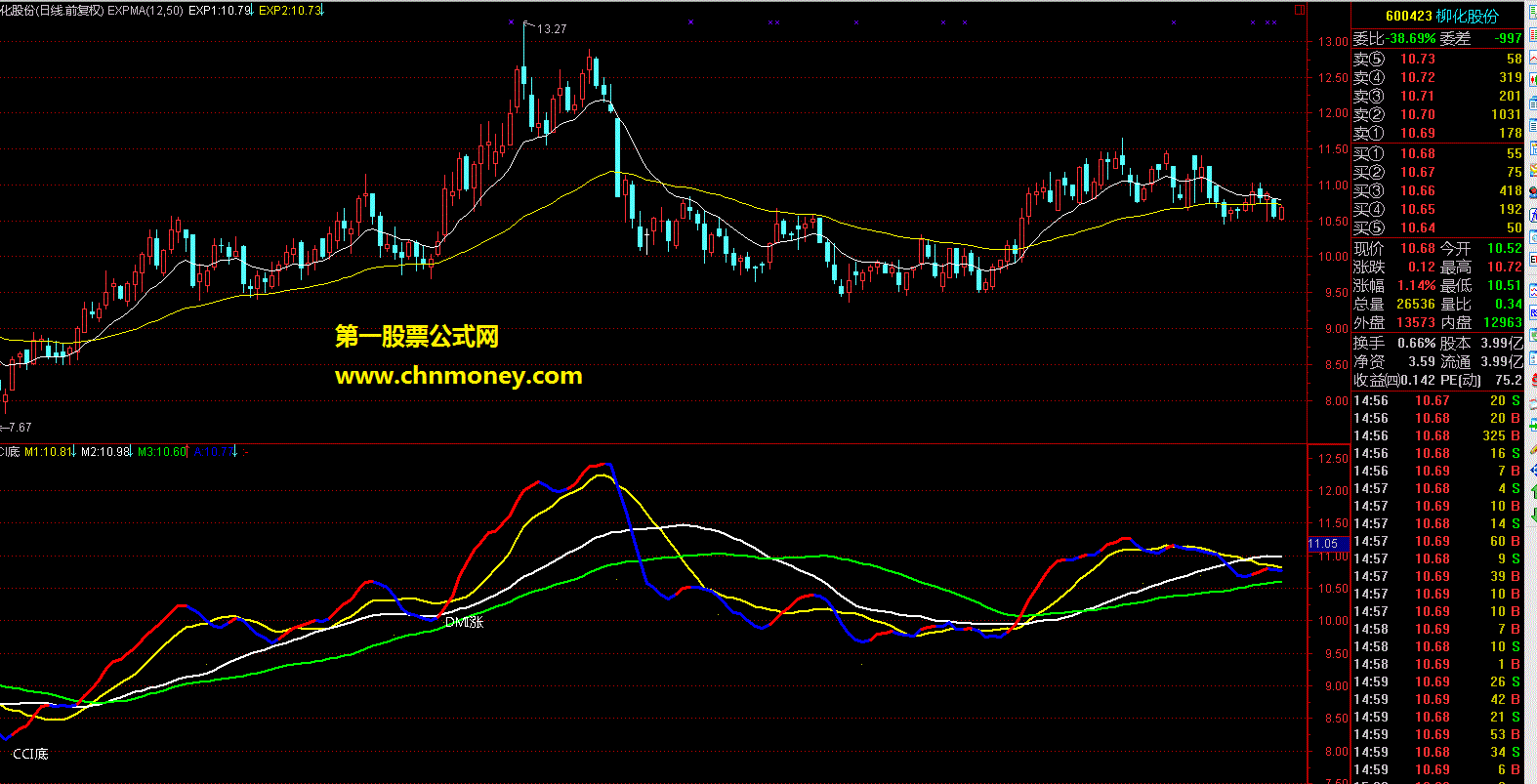1537x784 pixels.
Task: Select the trade row with 16 S
Action: pyautogui.click(x=1437, y=453)
